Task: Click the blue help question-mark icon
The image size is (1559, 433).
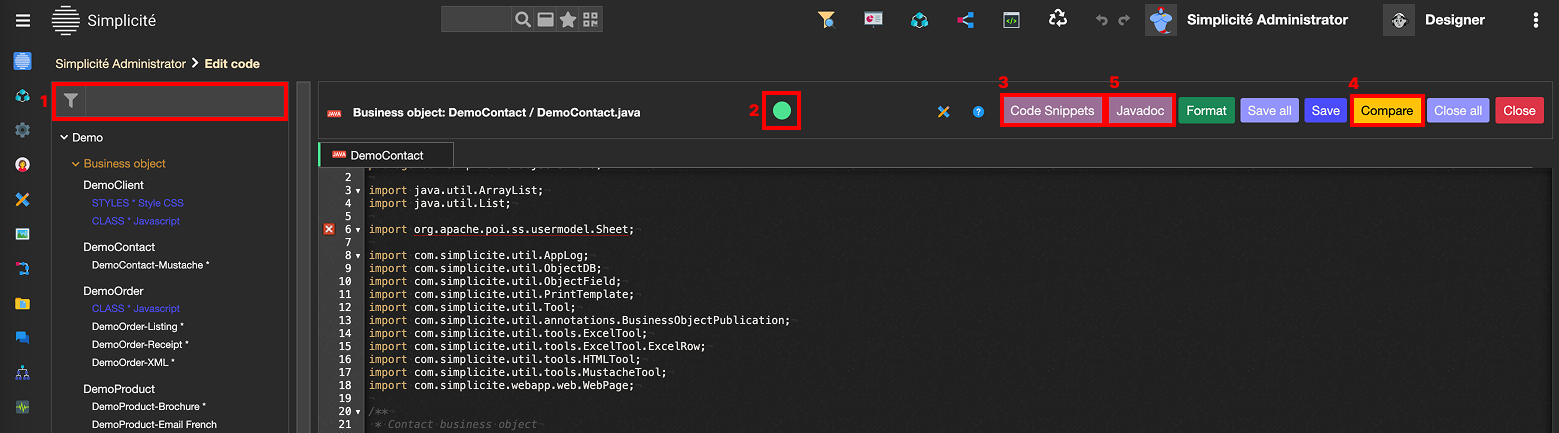Action: point(979,112)
